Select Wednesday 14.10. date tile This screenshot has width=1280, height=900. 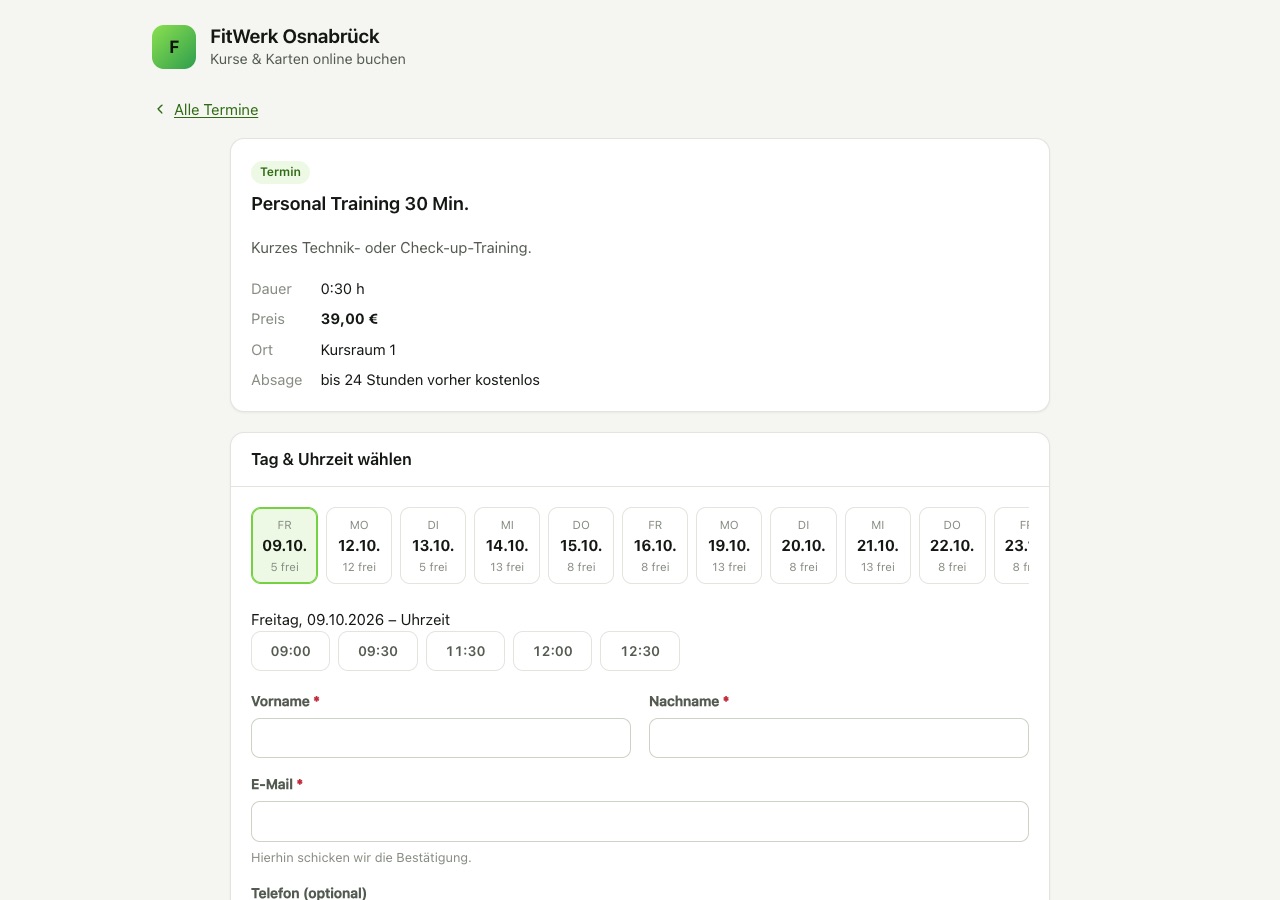pos(507,545)
